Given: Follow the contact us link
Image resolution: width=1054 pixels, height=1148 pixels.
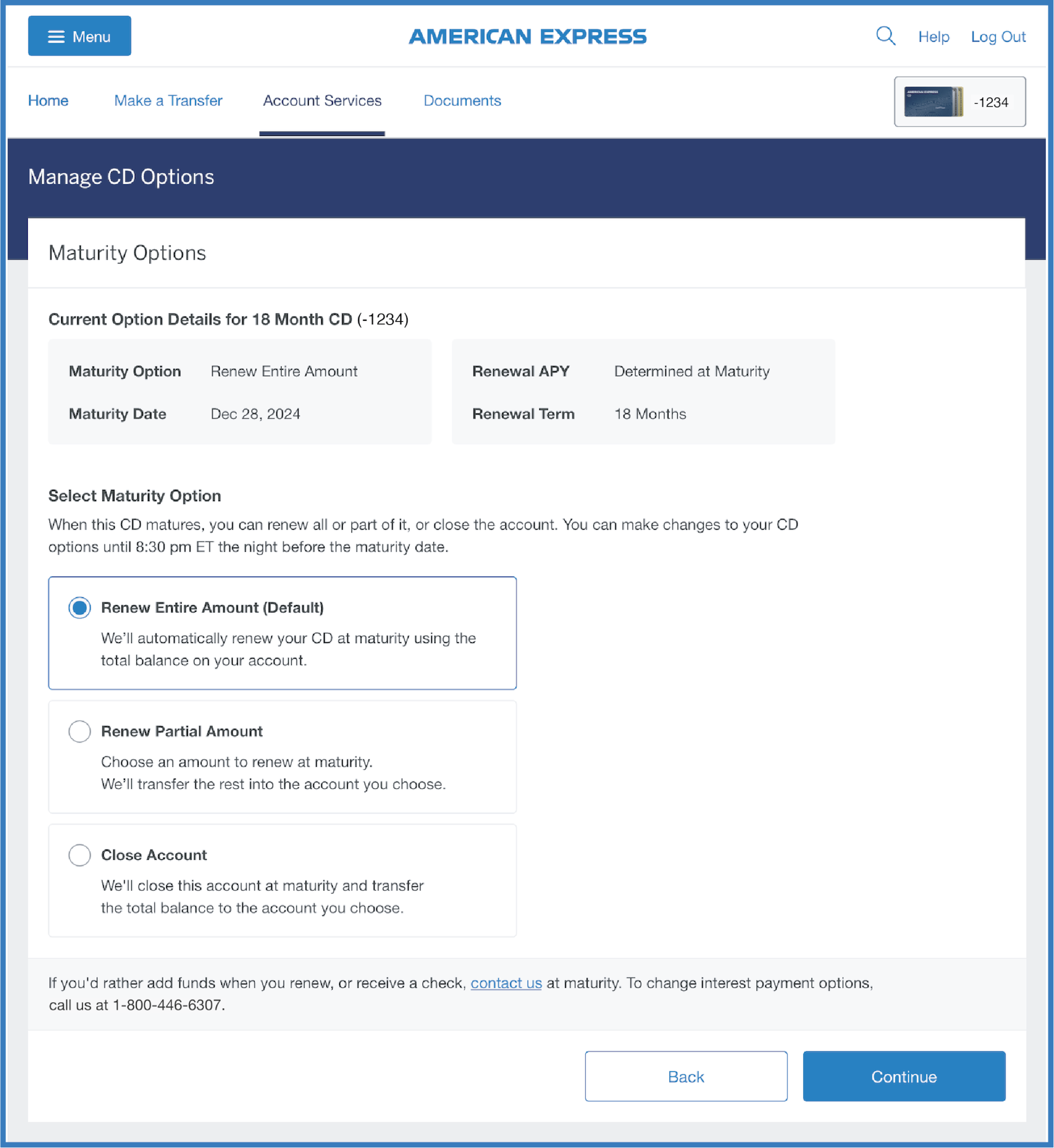Looking at the screenshot, I should pos(505,983).
